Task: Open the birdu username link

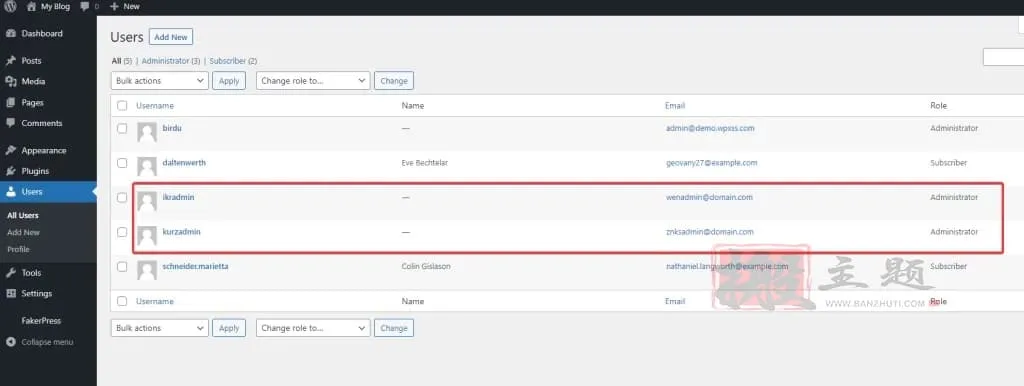Action: pos(172,128)
